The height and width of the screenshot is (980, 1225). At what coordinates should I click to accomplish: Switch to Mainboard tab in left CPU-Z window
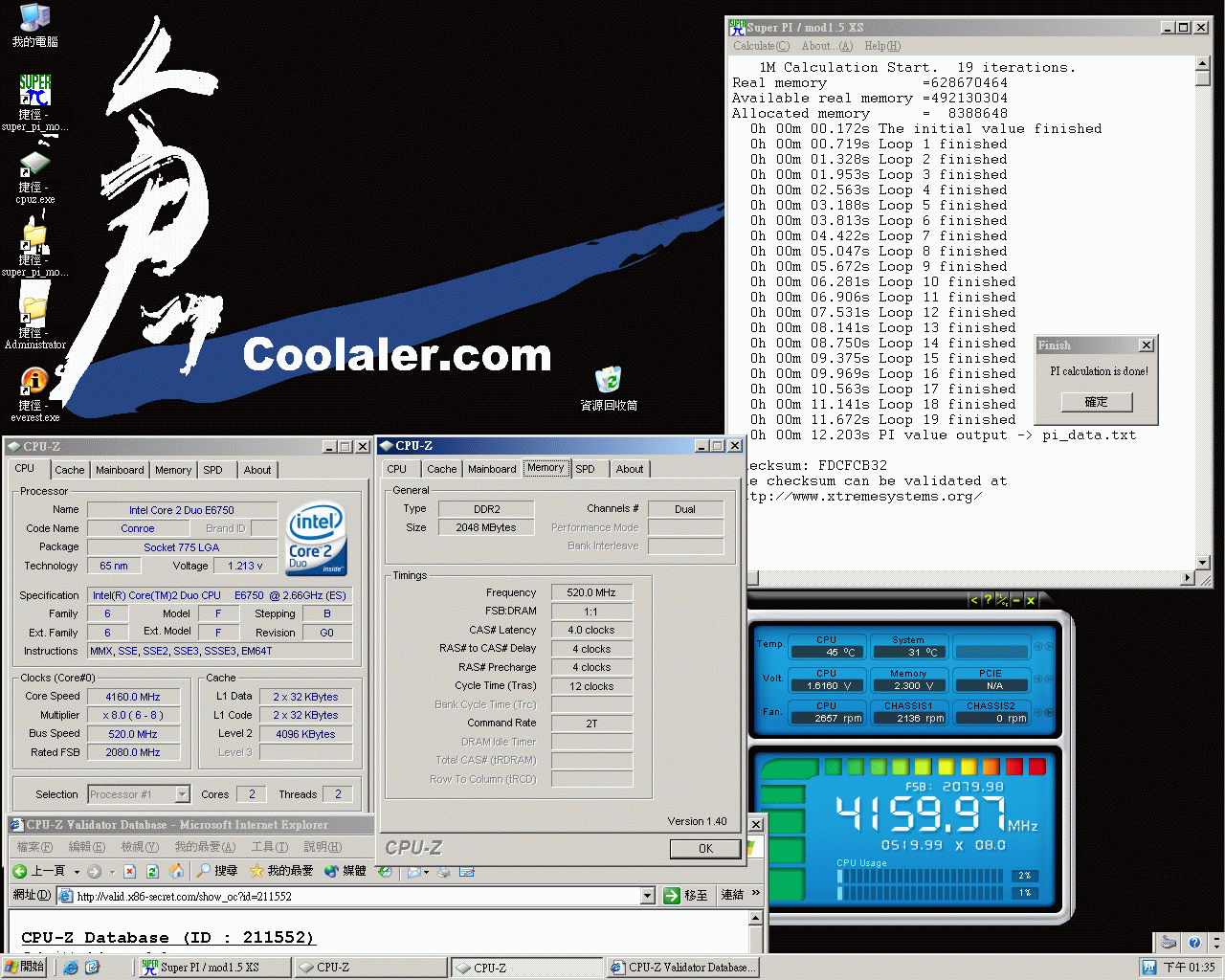coord(120,470)
